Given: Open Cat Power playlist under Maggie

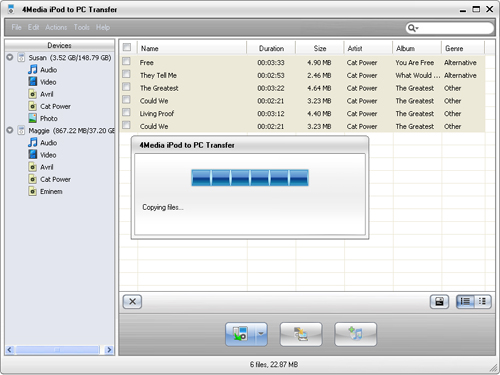Looking at the screenshot, I should tap(50, 179).
